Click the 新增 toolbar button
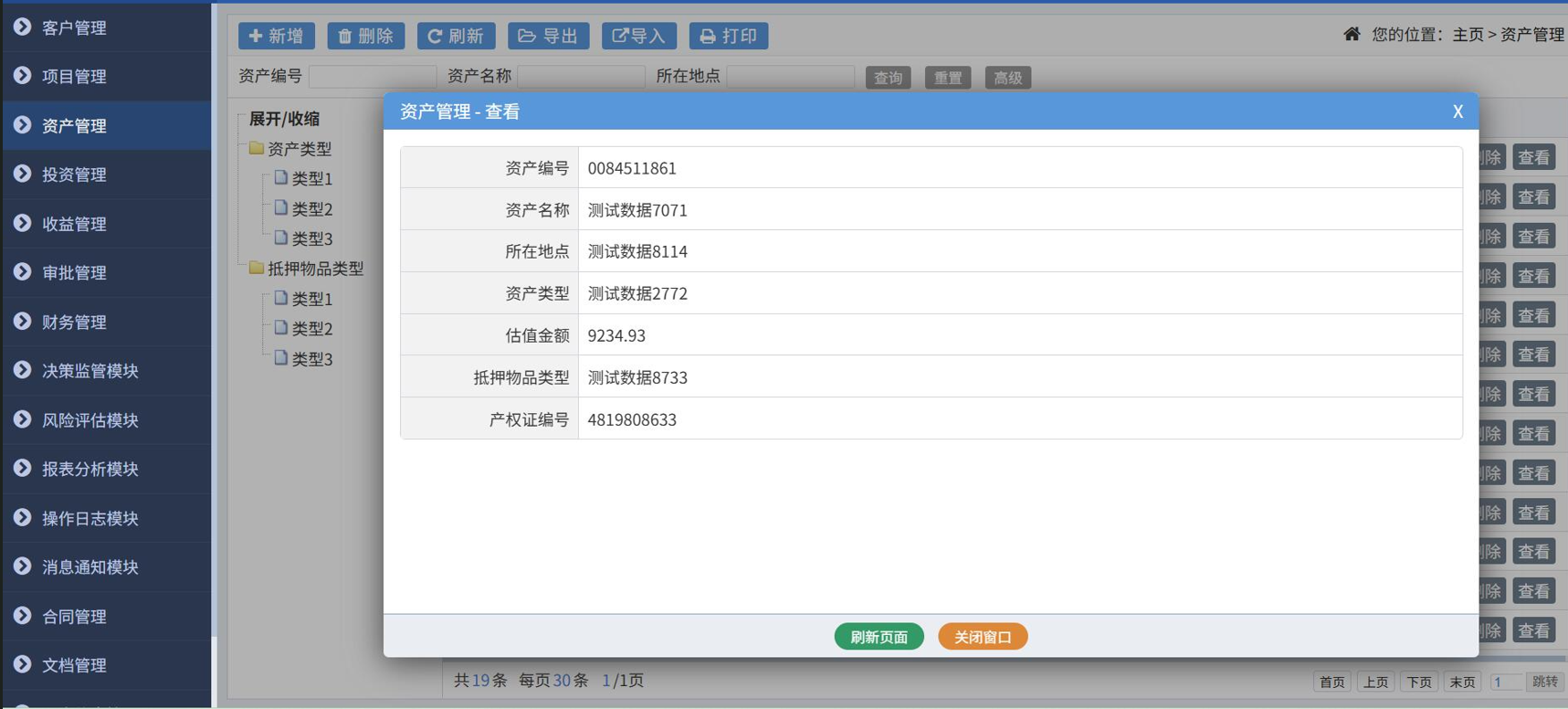Viewport: 1568px width, 709px height. pos(277,36)
